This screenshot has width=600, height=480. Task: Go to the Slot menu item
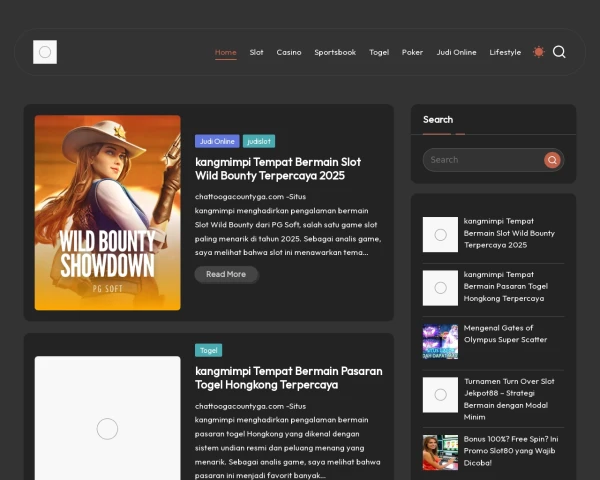coord(257,52)
